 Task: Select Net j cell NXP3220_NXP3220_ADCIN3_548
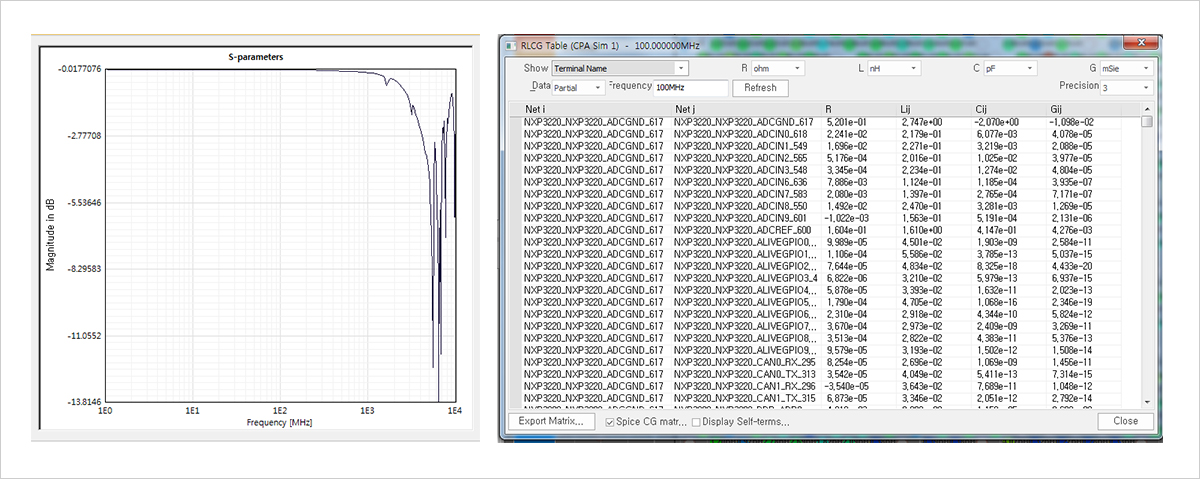(740, 168)
